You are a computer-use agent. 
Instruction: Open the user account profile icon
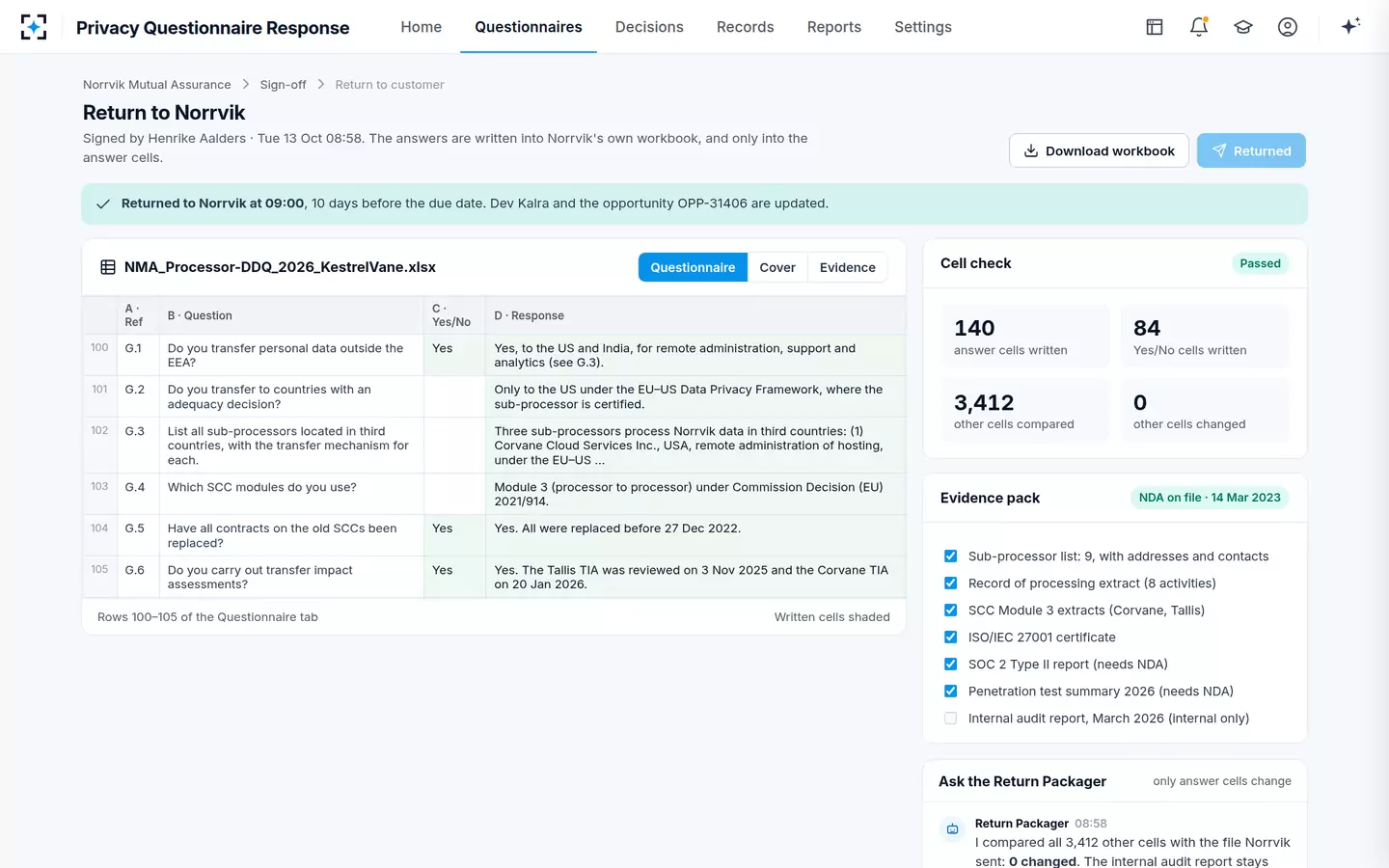pos(1288,27)
